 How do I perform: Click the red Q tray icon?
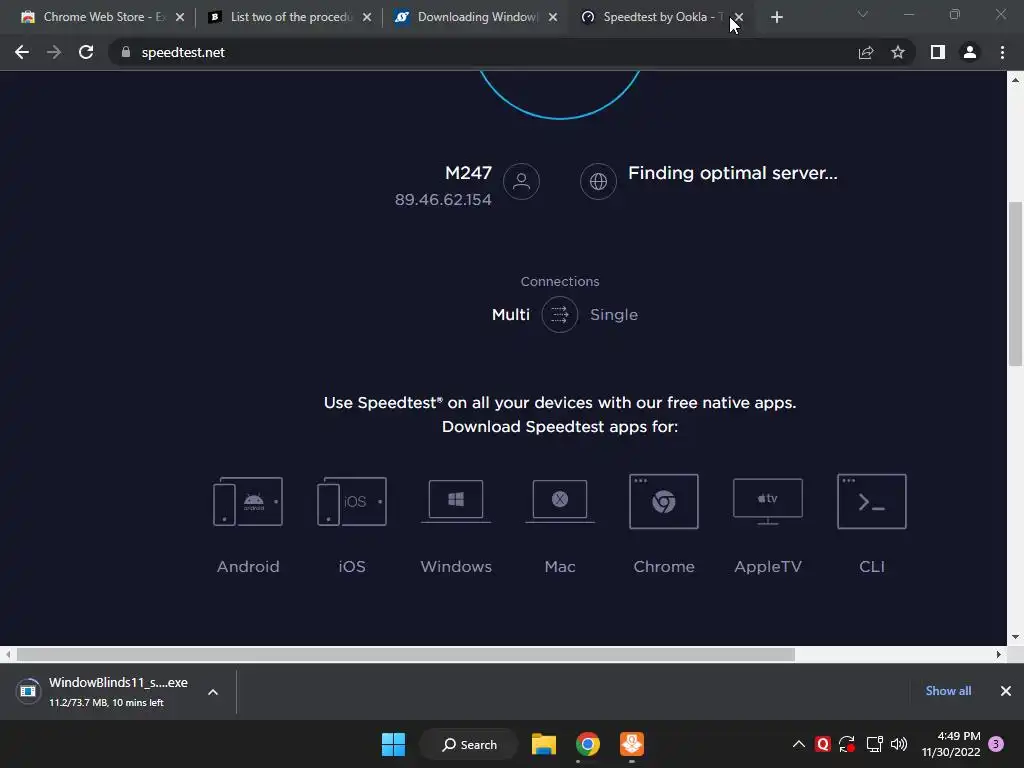pyautogui.click(x=823, y=744)
